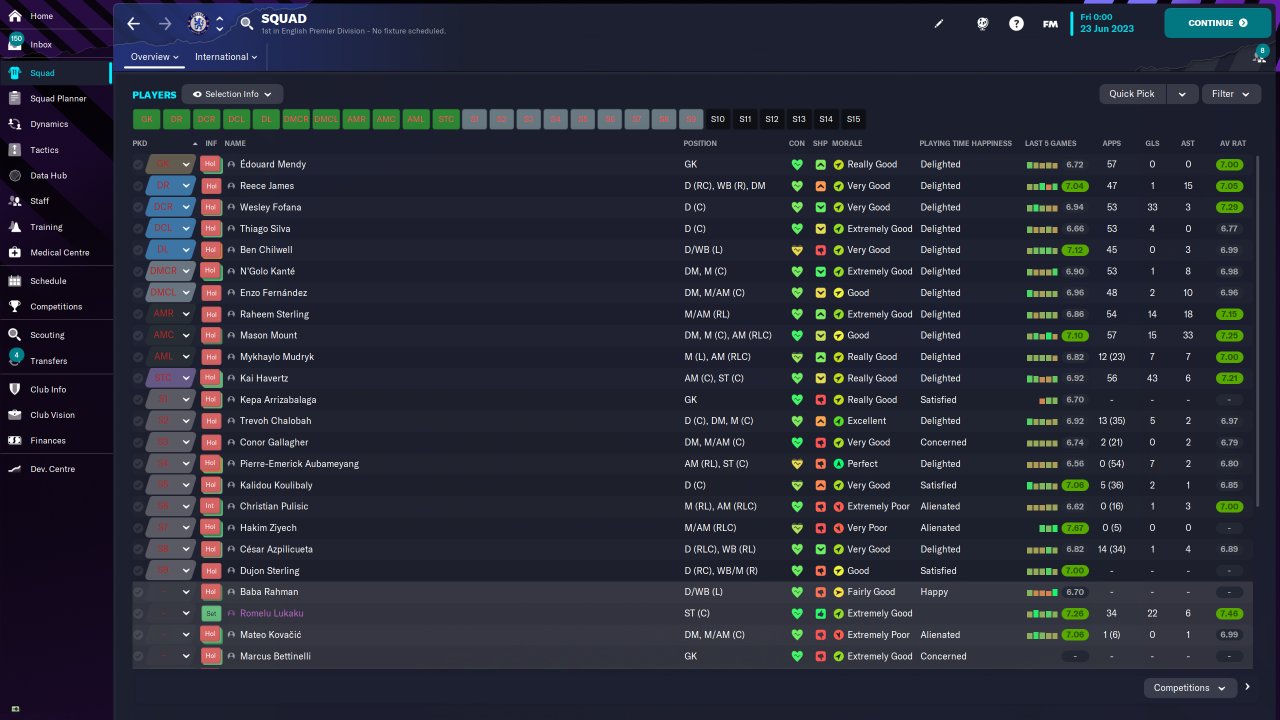Viewport: 1280px width, 720px height.
Task: Expand the Competitions dropdown at bottom
Action: pos(1190,688)
